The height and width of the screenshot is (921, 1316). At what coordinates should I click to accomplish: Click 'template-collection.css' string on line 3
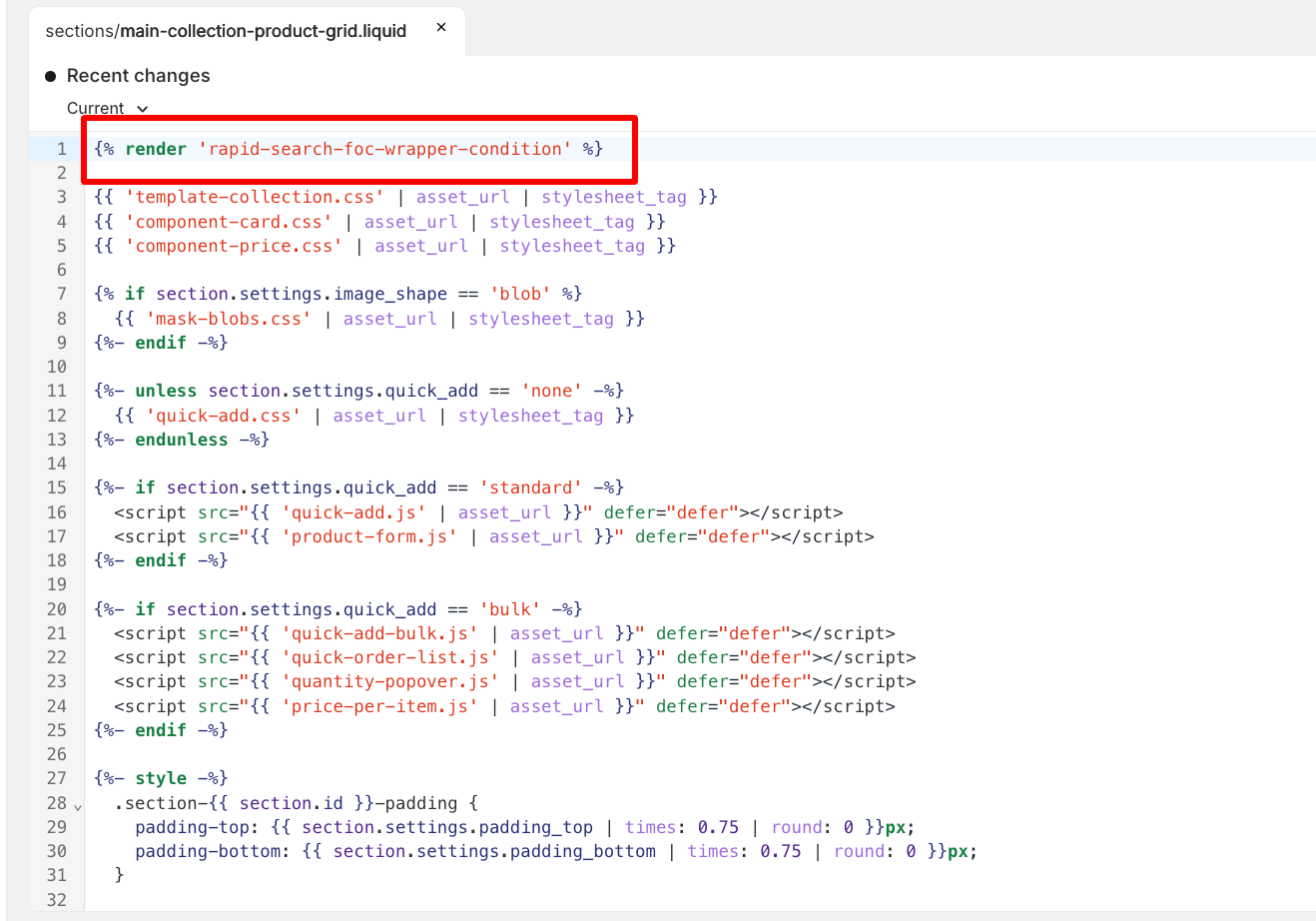[255, 197]
